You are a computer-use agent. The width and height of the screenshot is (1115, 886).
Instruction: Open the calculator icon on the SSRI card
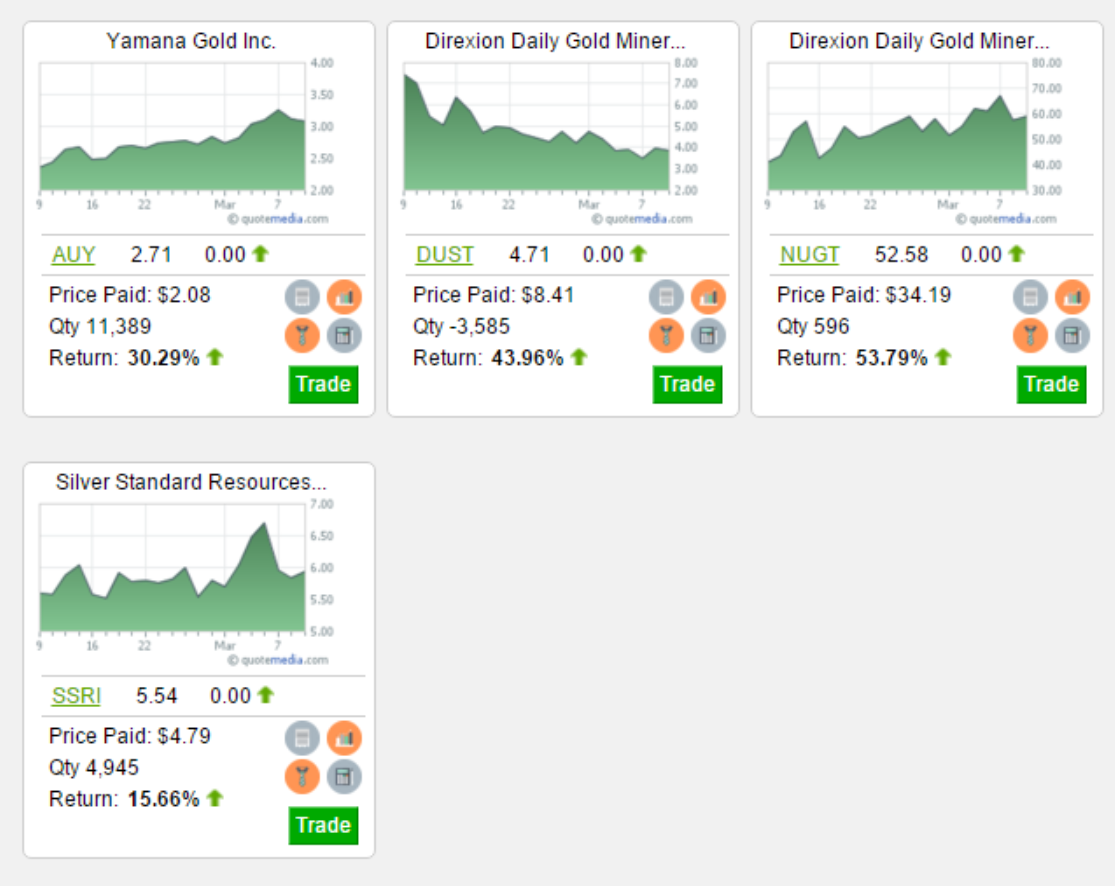344,776
